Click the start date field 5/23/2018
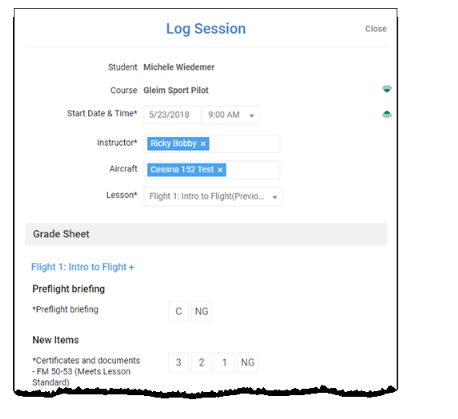Screen dimensions: 458x419 pyautogui.click(x=172, y=115)
